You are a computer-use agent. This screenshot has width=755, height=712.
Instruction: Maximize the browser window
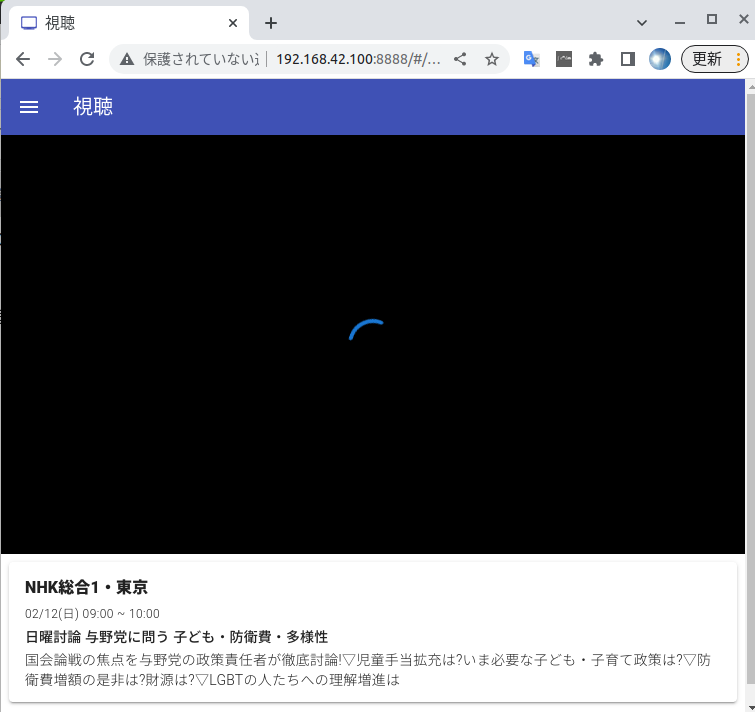point(712,19)
